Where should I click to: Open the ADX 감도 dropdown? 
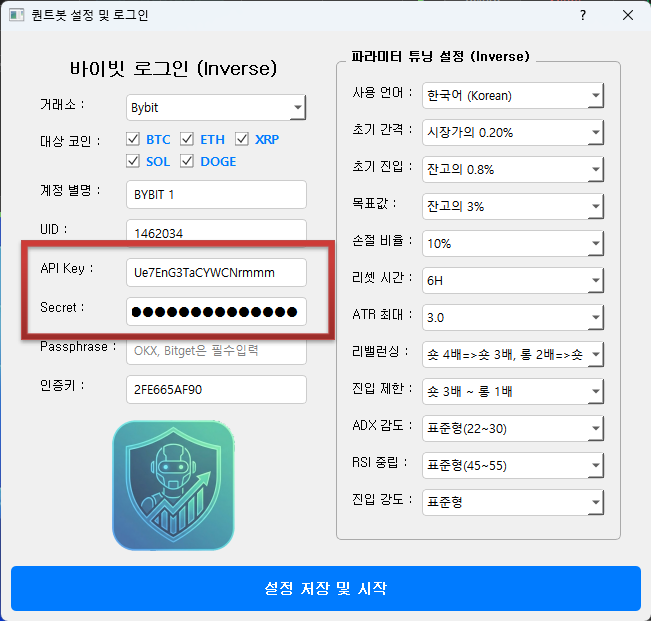tap(512, 428)
